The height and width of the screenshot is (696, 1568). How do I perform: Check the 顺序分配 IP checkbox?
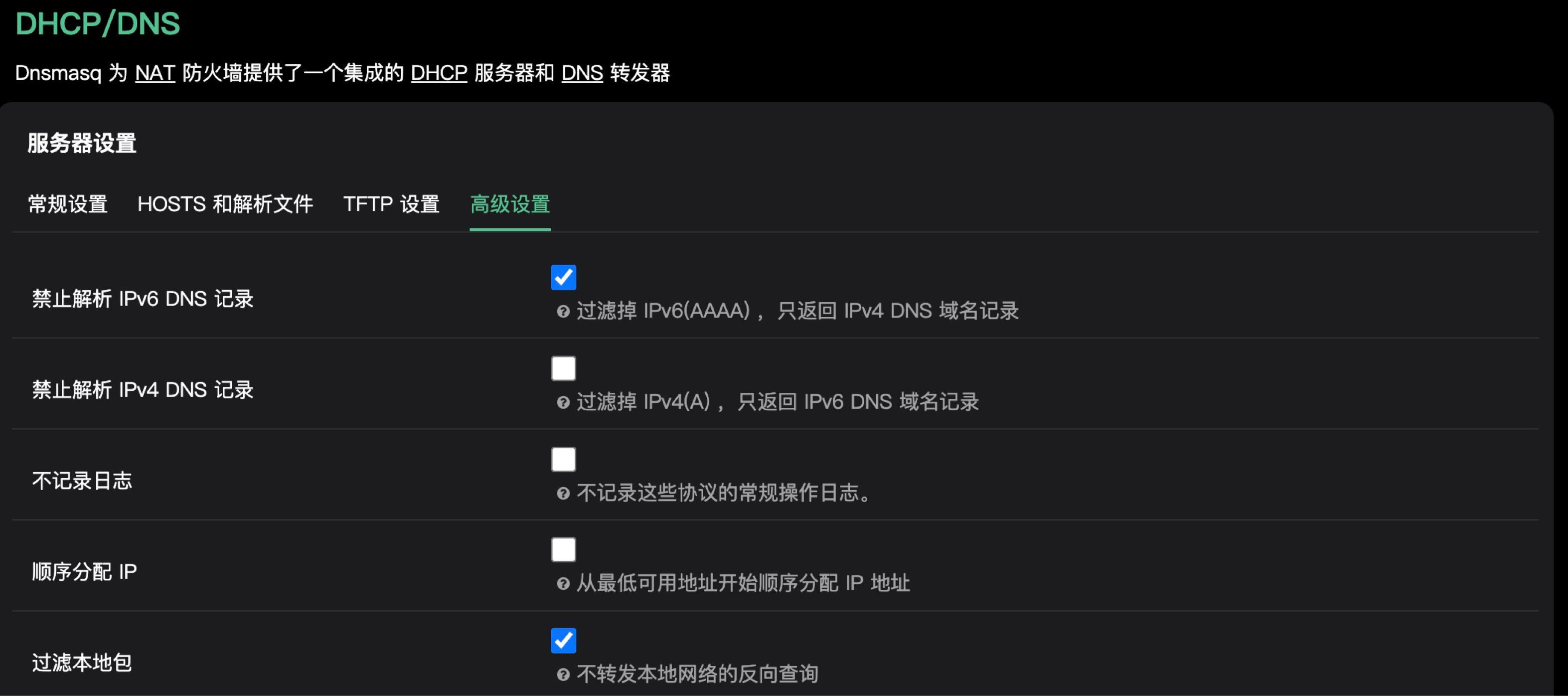pyautogui.click(x=563, y=550)
